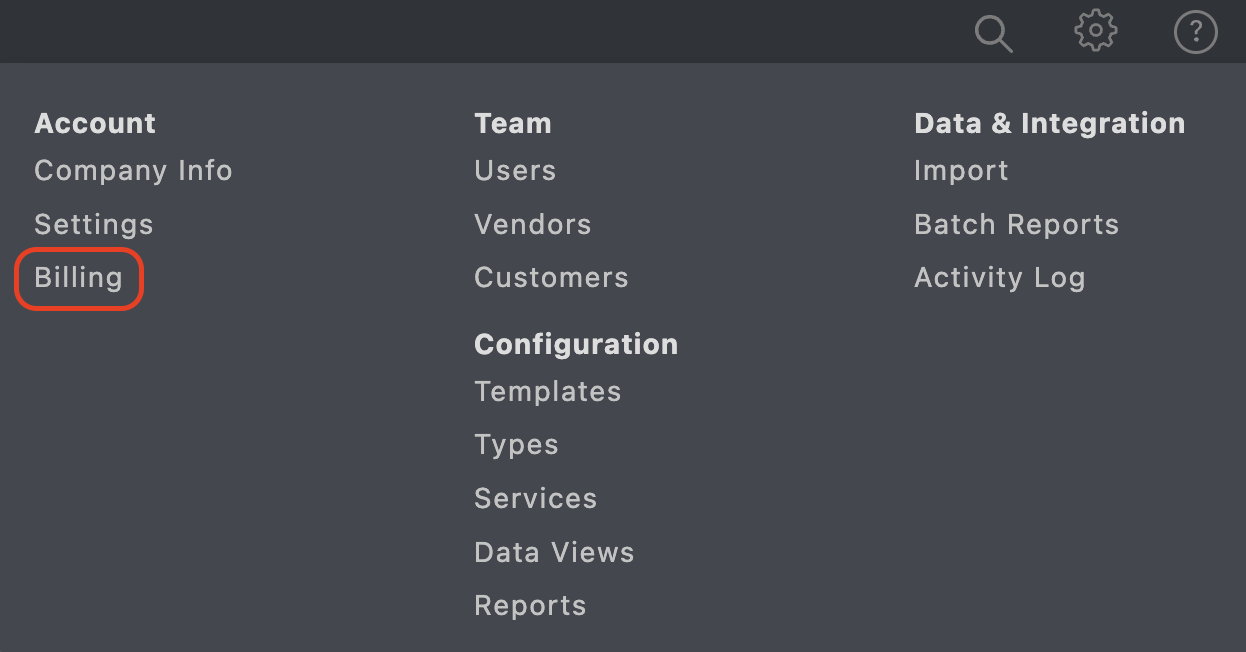Image resolution: width=1246 pixels, height=652 pixels.
Task: Open Import under Data & Integration
Action: click(961, 171)
